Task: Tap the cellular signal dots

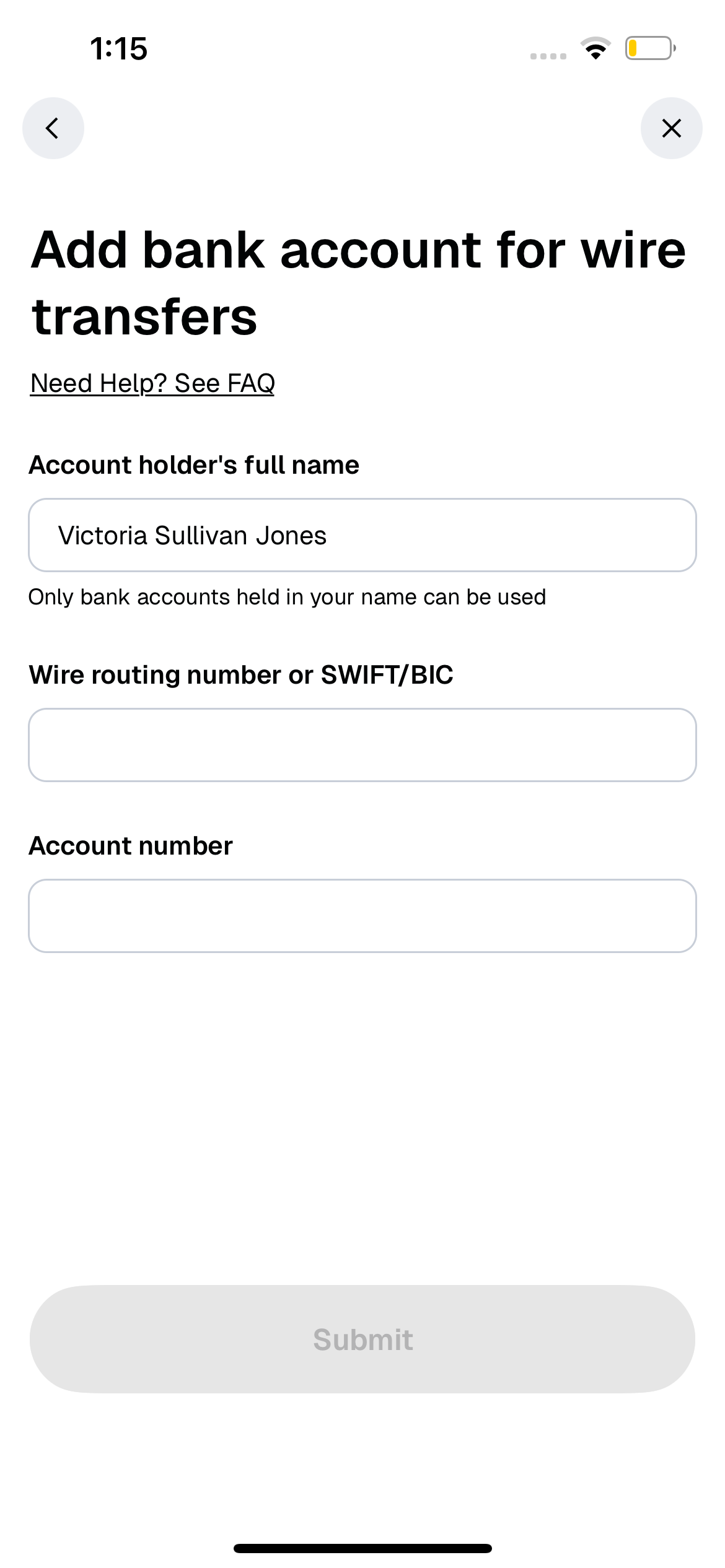Action: tap(548, 56)
